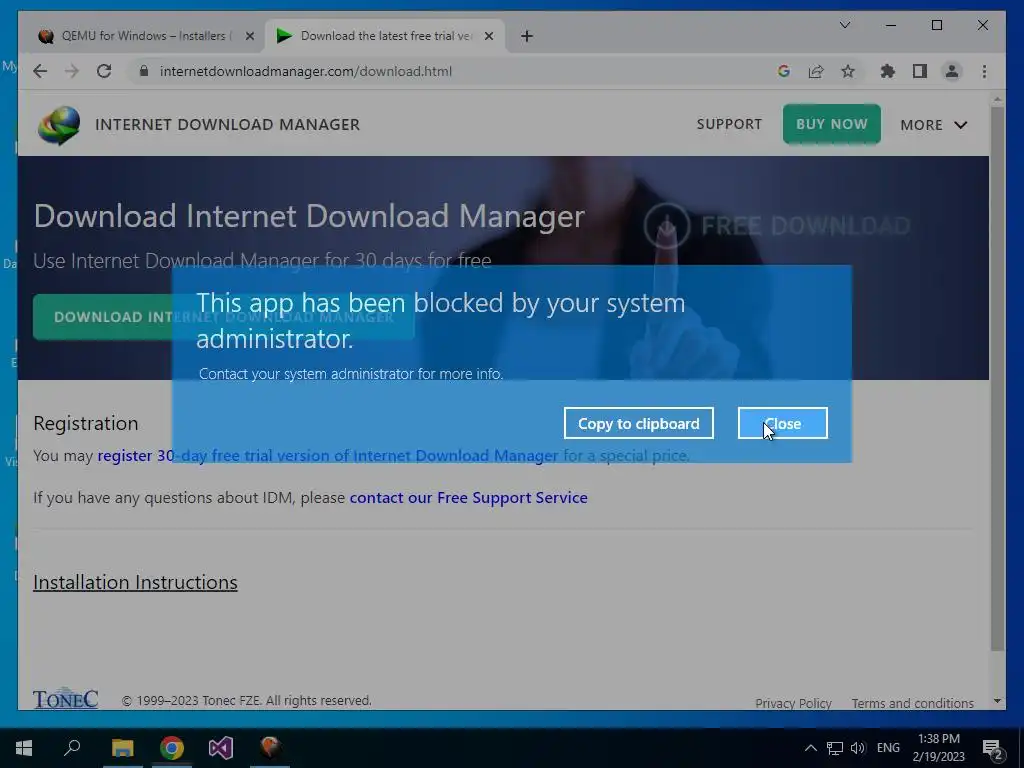The height and width of the screenshot is (768, 1024).
Task: Close the blocked app dialog
Action: pos(782,423)
